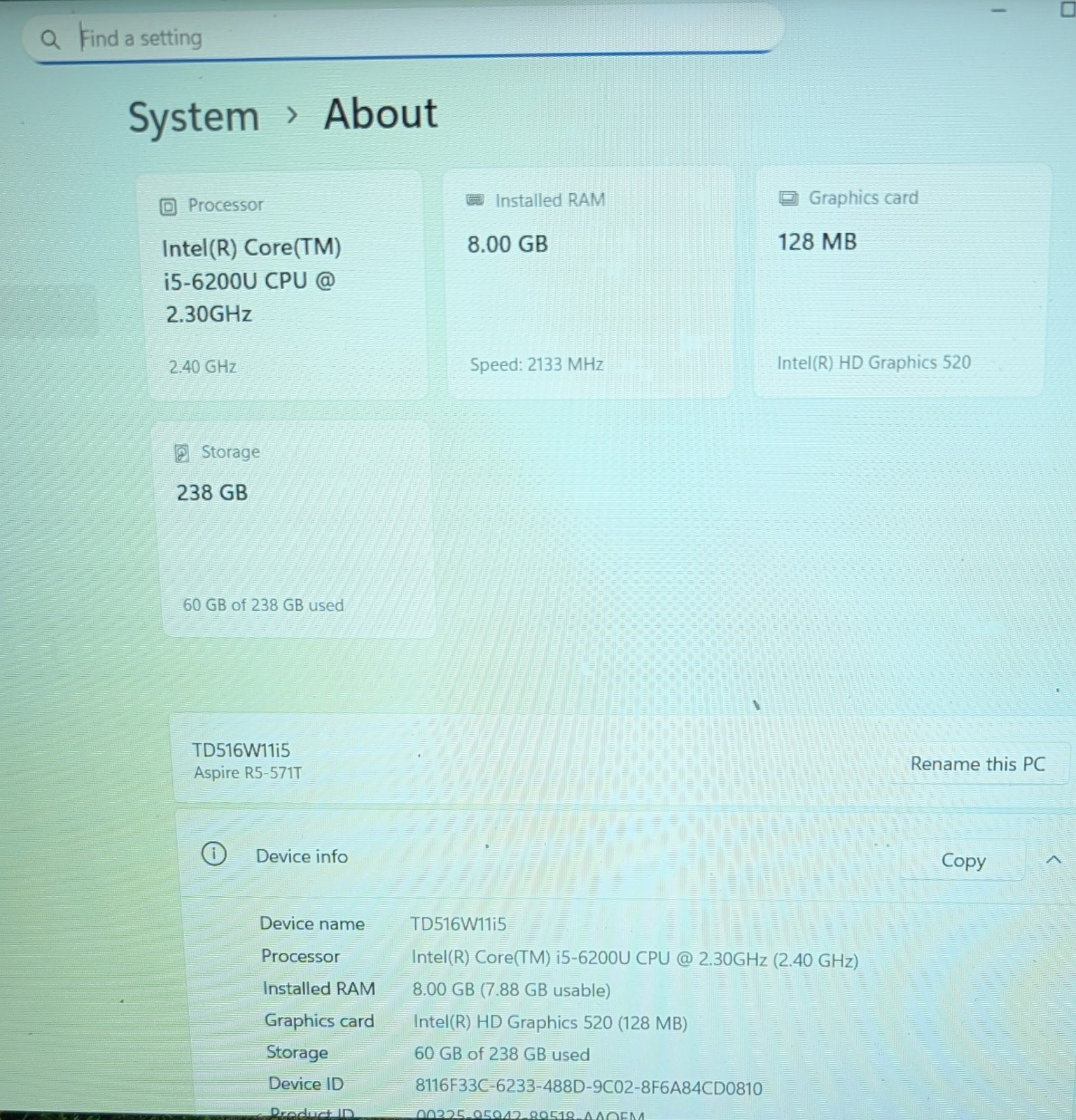The height and width of the screenshot is (1120, 1076).
Task: Select Intel(R) HD Graphics 520 (128 MB) row value
Action: 550,1023
